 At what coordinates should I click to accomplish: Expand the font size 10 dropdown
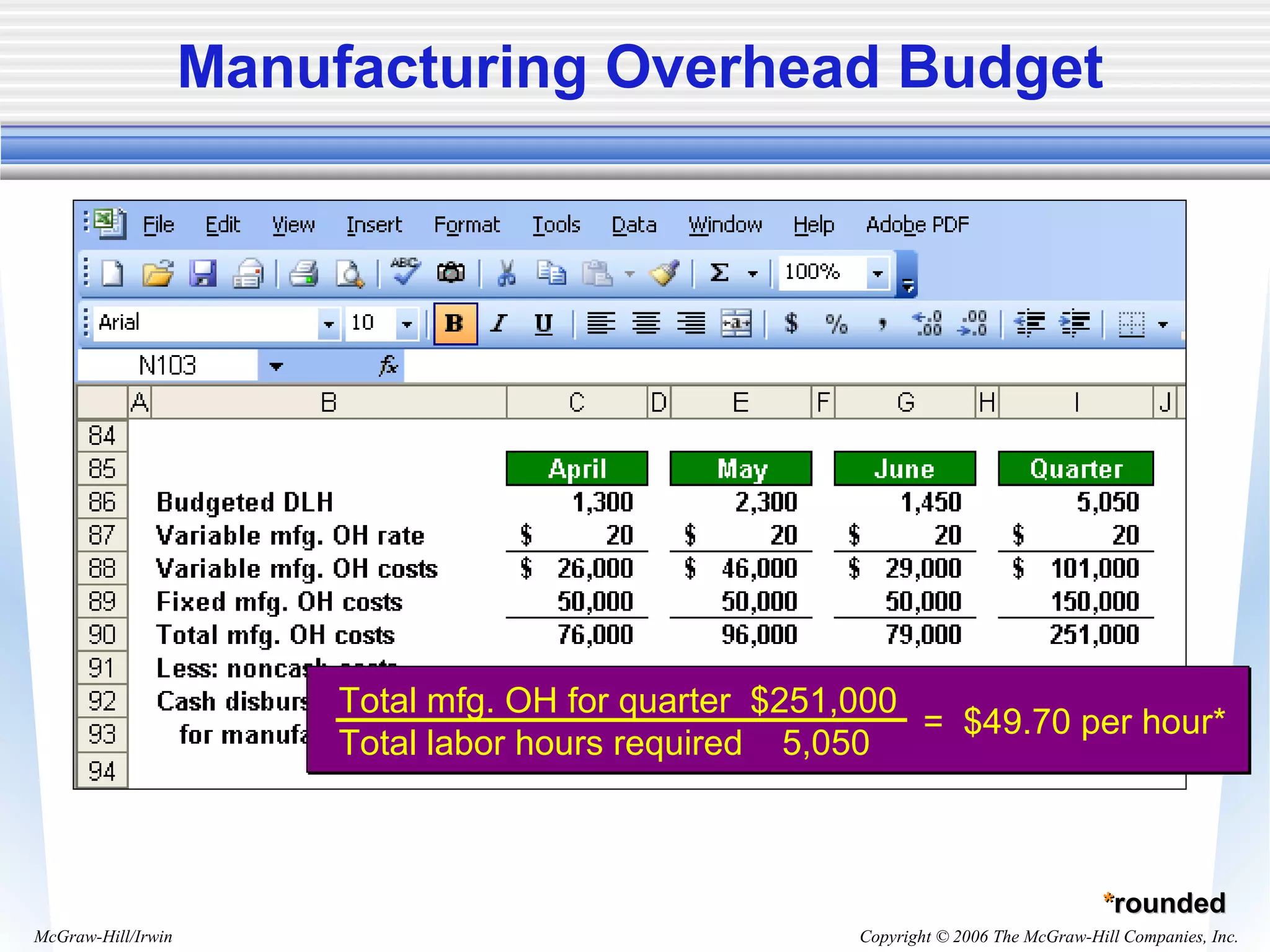pos(407,324)
